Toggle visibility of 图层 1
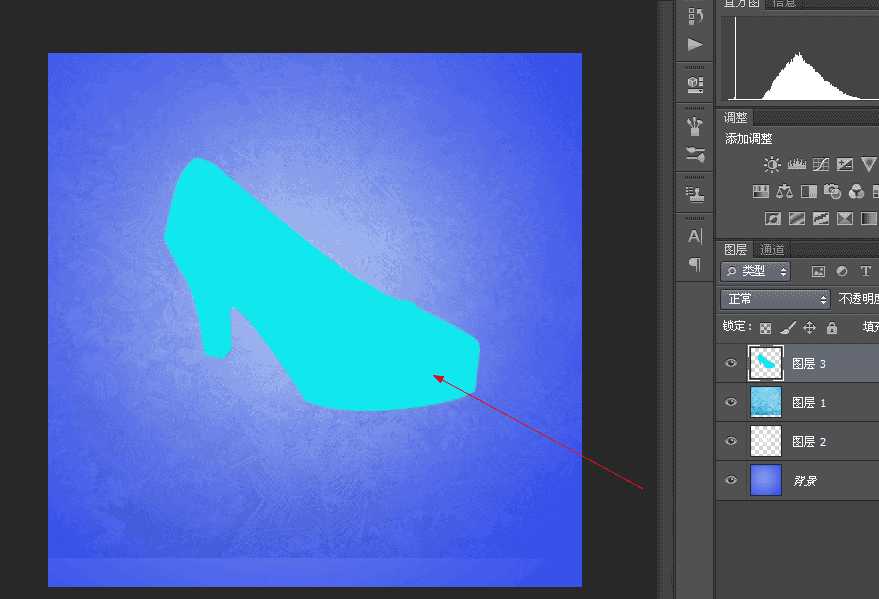The height and width of the screenshot is (599, 879). (x=731, y=402)
